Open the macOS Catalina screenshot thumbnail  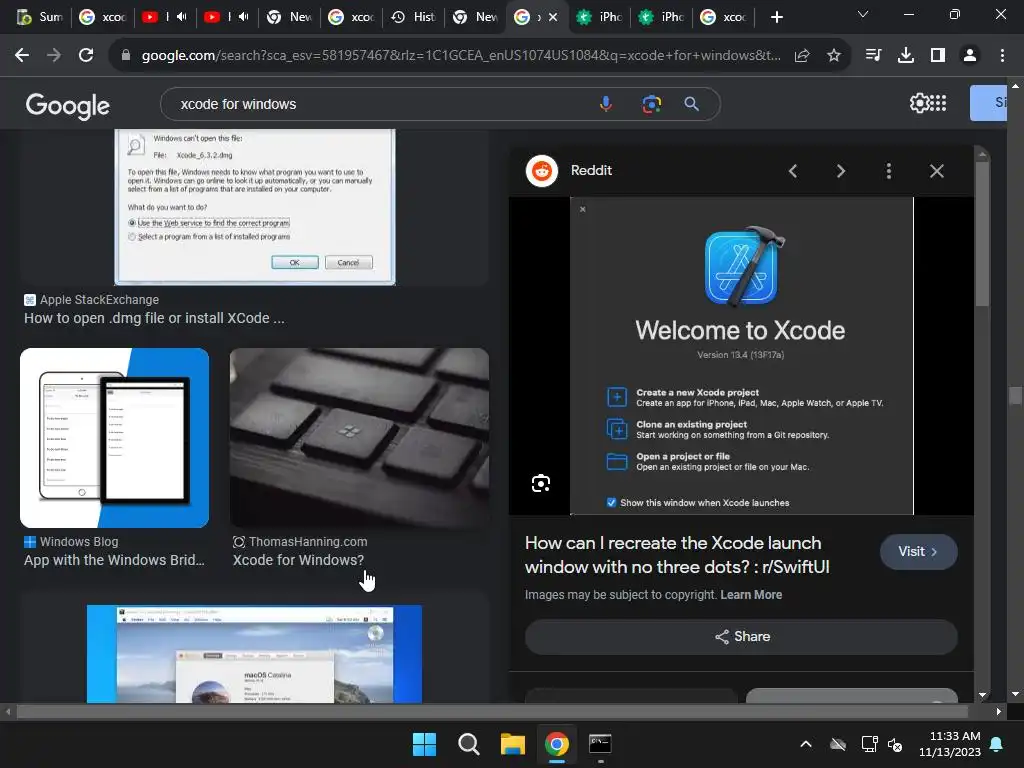click(254, 654)
